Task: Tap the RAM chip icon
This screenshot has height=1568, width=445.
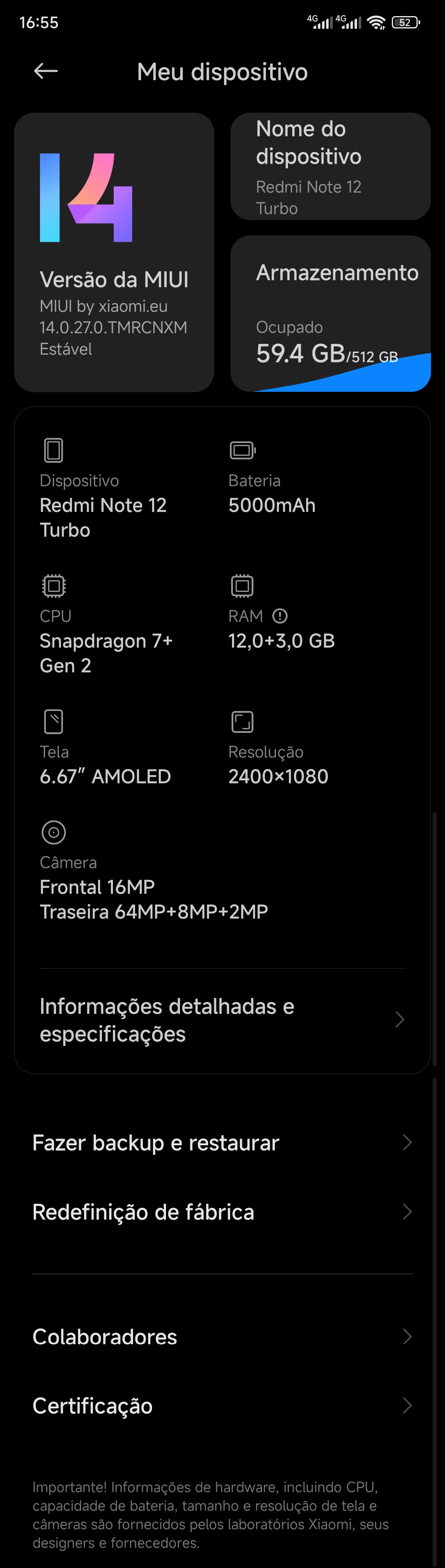Action: pyautogui.click(x=242, y=586)
